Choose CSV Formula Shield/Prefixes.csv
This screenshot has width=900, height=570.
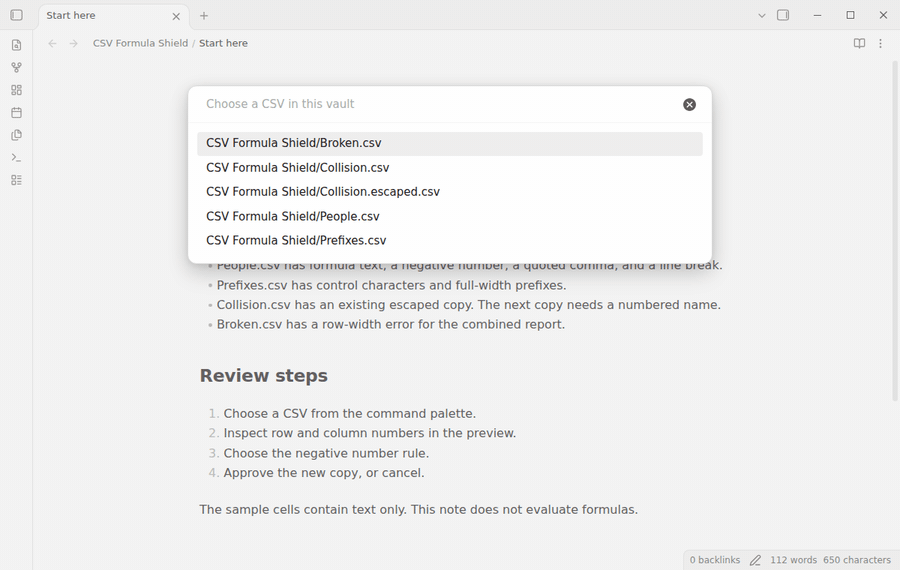click(450, 241)
